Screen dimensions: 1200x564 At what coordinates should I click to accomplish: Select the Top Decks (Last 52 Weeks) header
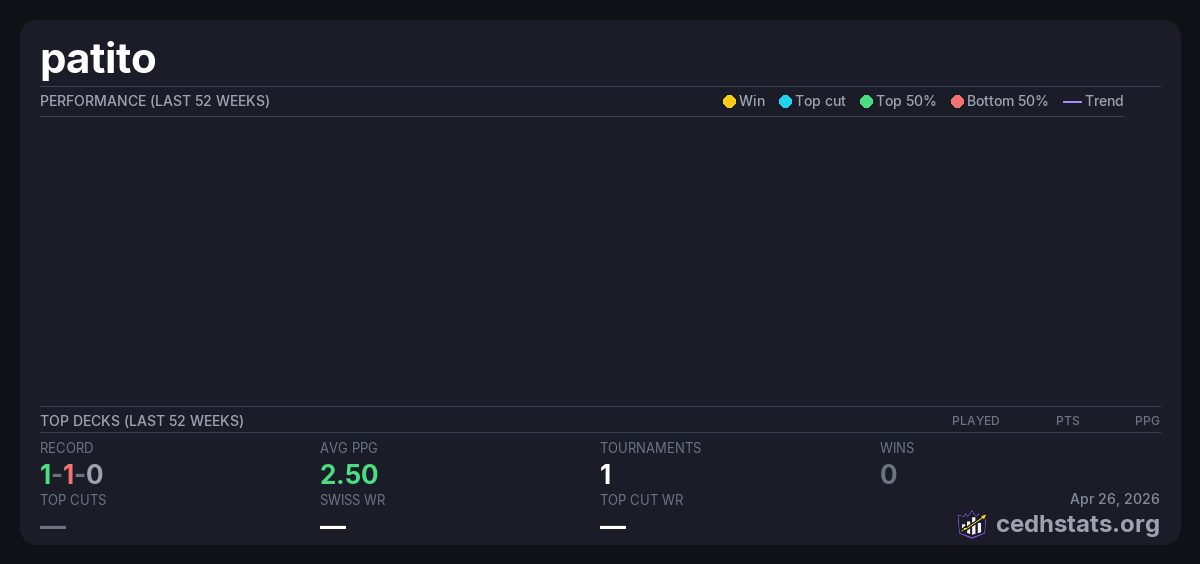pos(142,421)
